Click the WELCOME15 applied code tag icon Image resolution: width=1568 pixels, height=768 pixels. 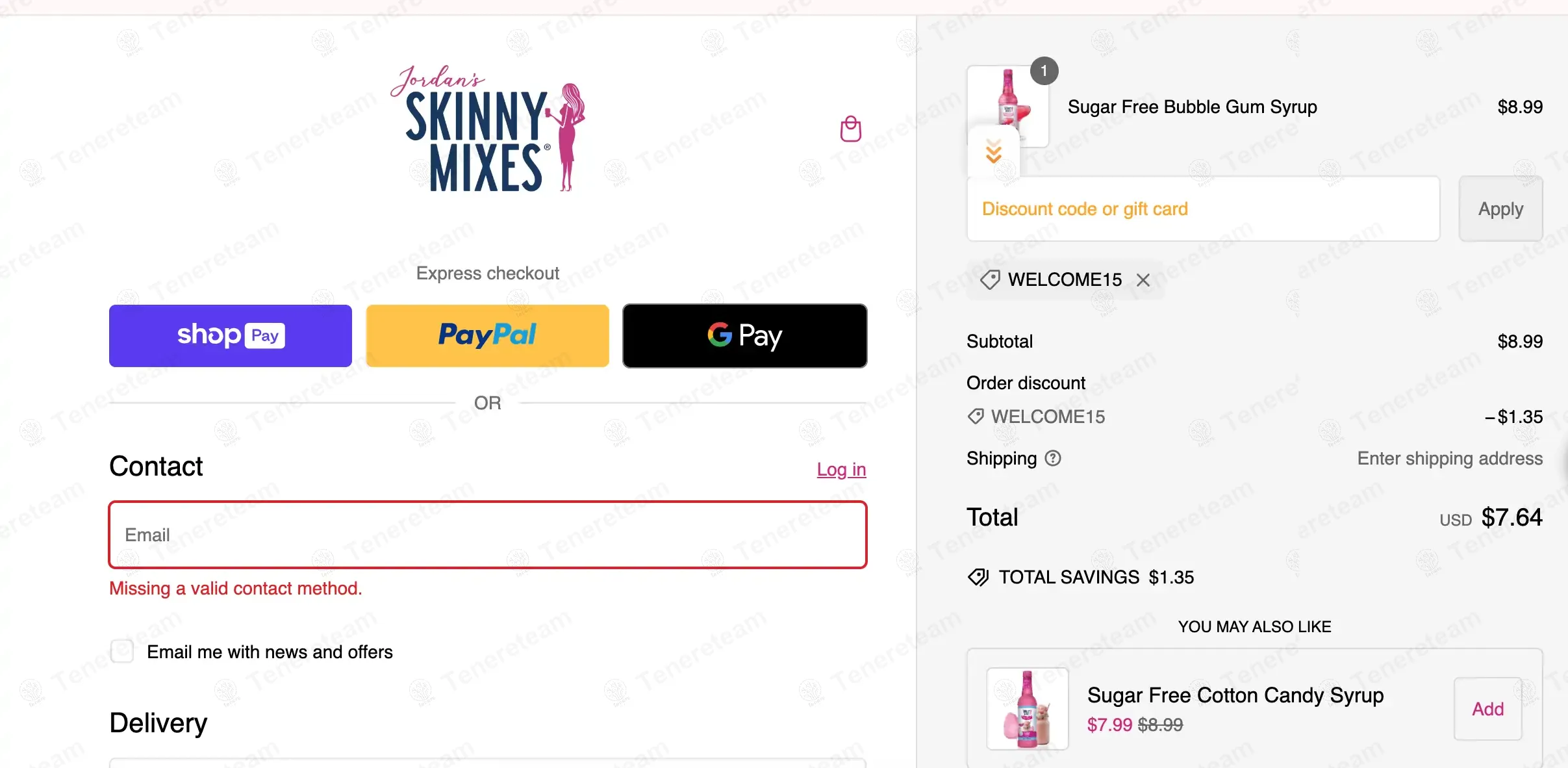pos(990,280)
